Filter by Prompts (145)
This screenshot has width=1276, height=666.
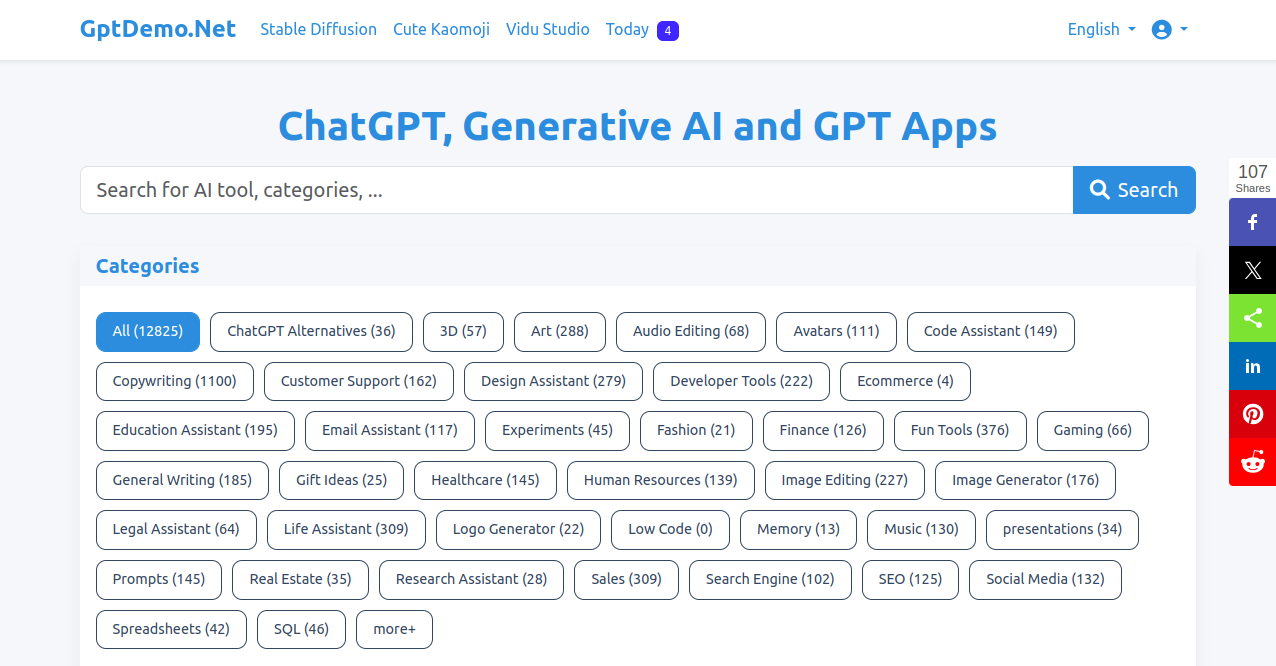tap(159, 580)
